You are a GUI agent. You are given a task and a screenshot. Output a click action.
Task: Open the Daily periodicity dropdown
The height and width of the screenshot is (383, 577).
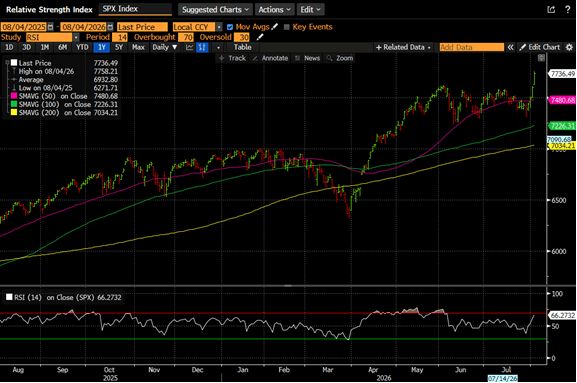click(164, 47)
